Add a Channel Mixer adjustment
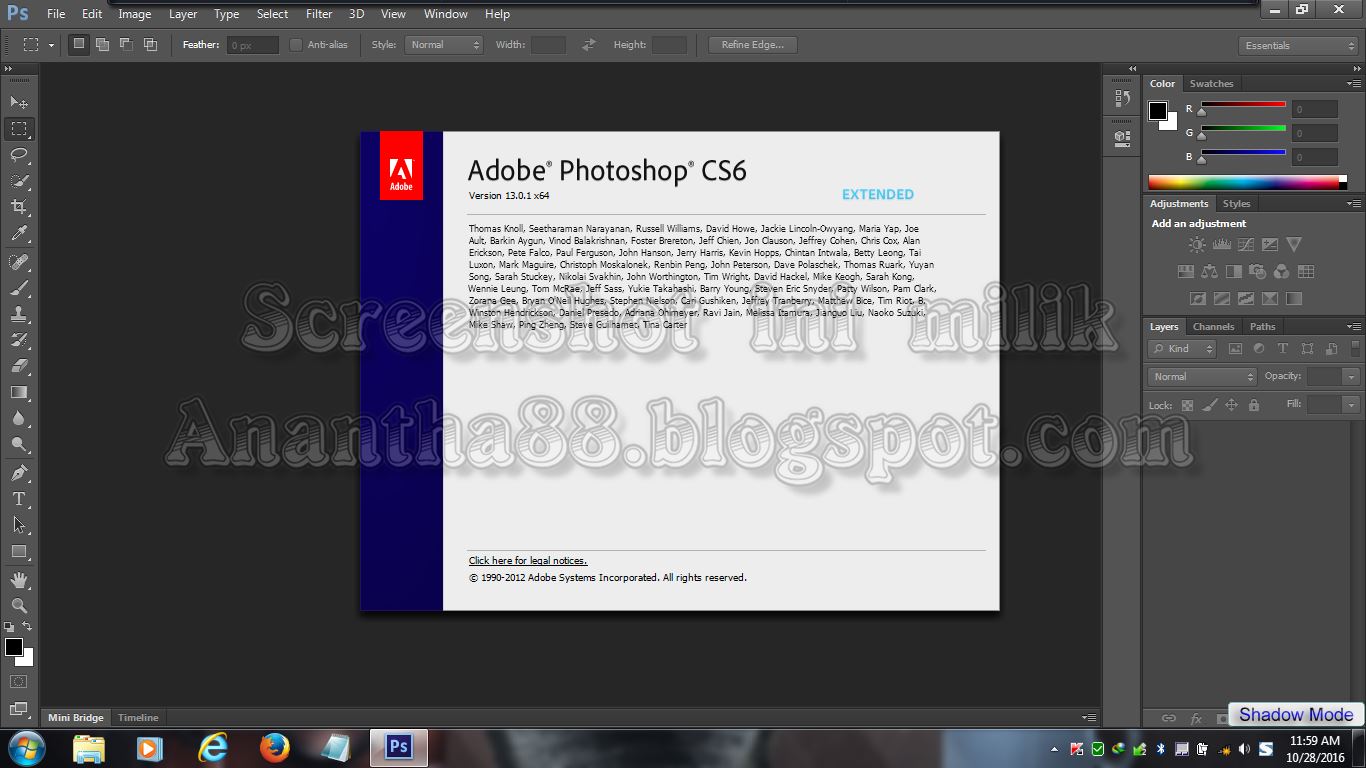The height and width of the screenshot is (768, 1366). pos(1282,271)
